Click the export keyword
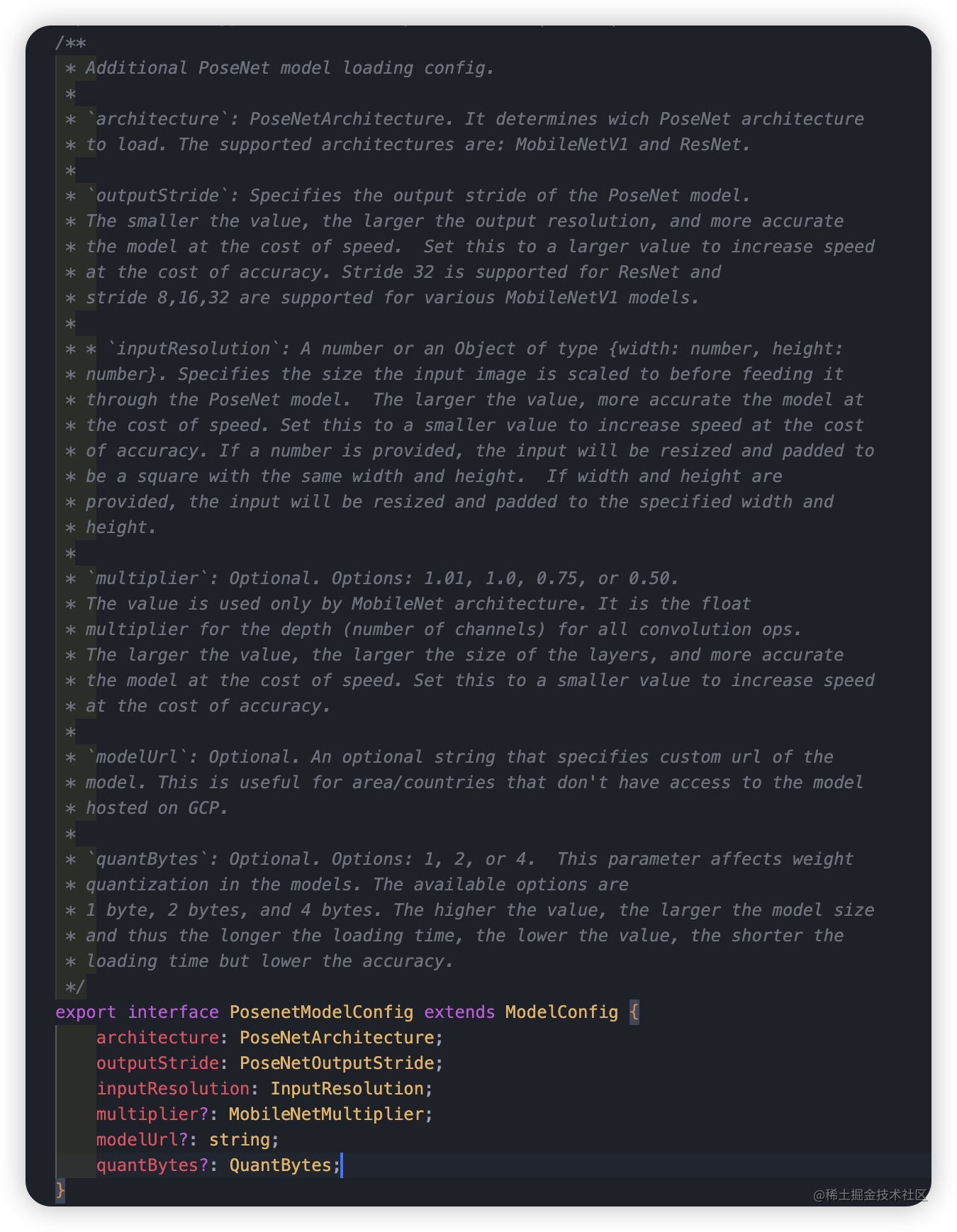Image resolution: width=957 pixels, height=1232 pixels. [86, 1012]
